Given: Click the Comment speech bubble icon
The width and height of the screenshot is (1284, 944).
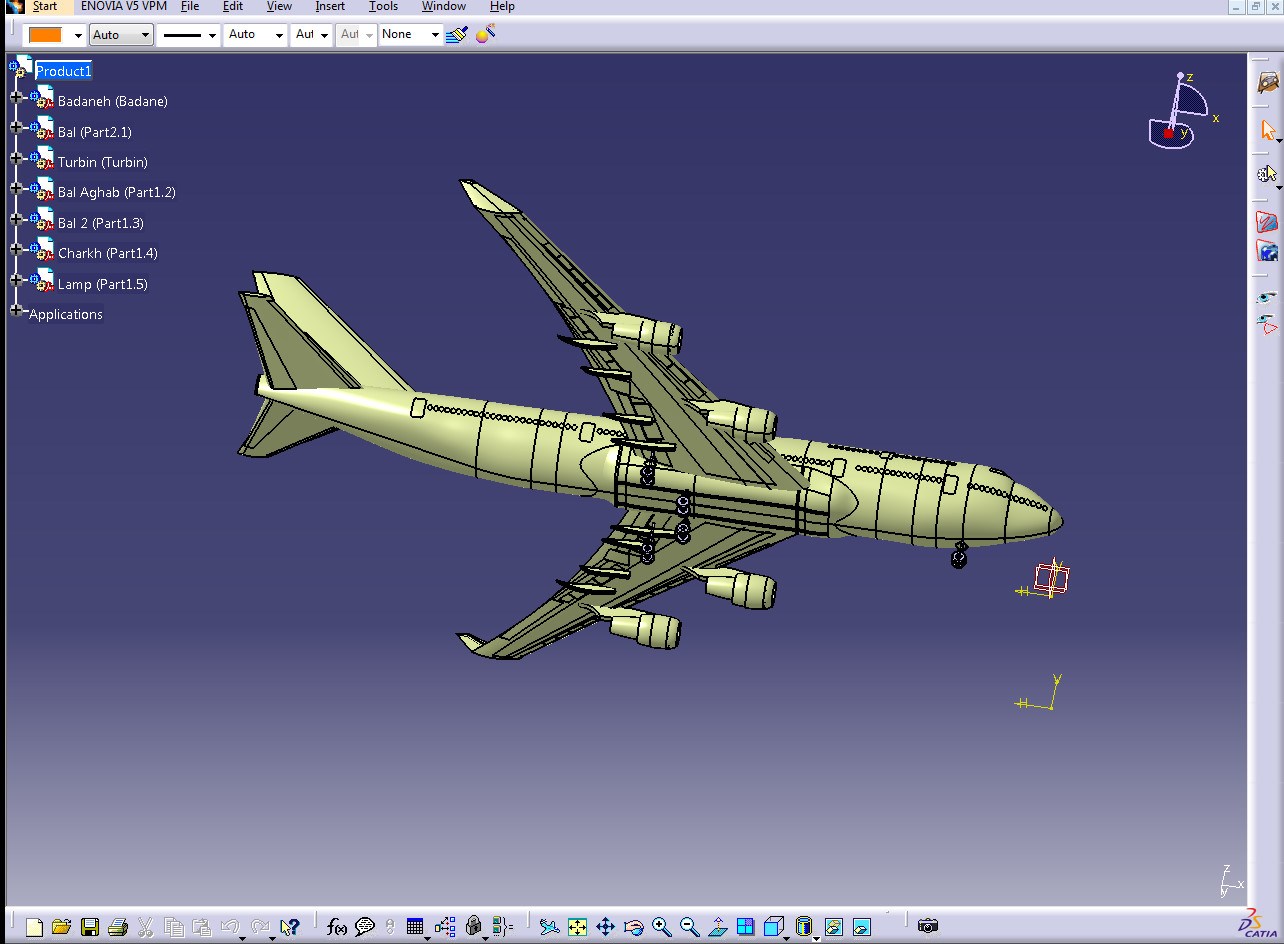Looking at the screenshot, I should coord(365,927).
